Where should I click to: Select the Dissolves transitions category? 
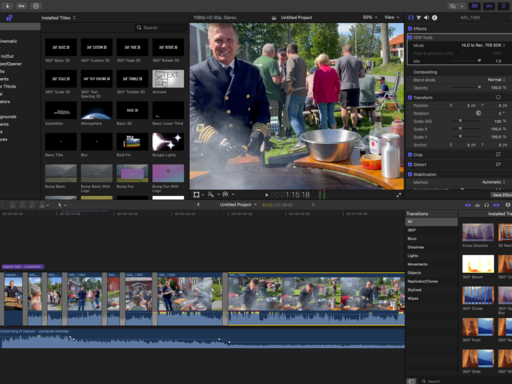coord(431,247)
